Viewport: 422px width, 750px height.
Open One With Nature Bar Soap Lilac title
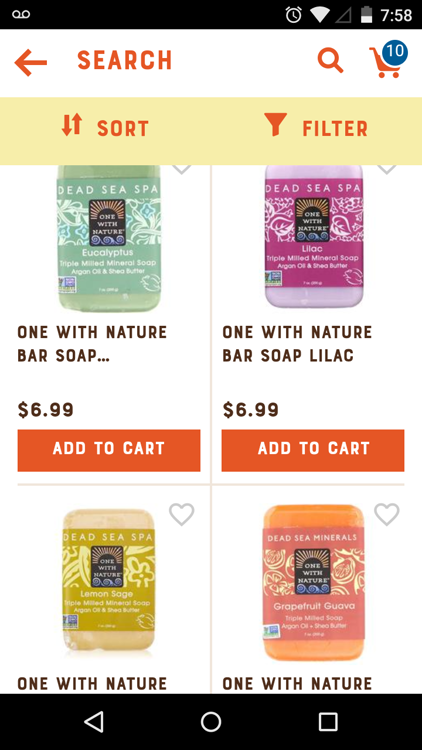click(x=297, y=343)
